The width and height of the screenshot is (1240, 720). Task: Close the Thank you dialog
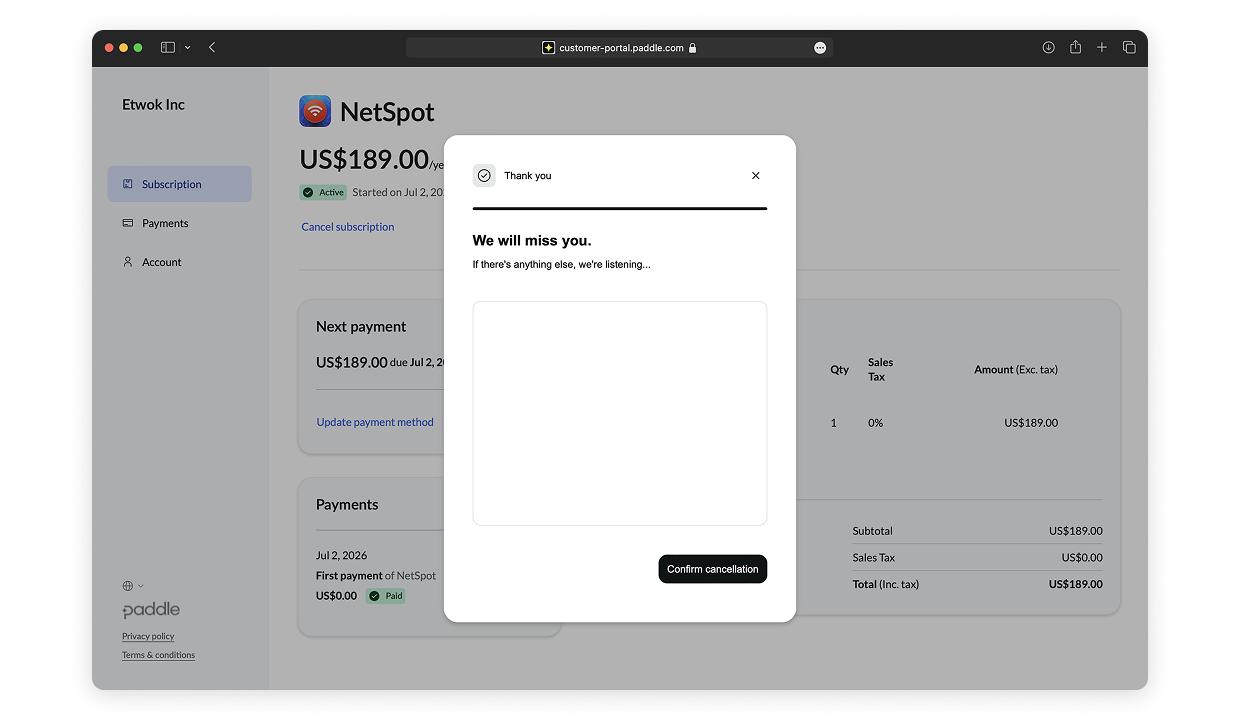(x=755, y=176)
